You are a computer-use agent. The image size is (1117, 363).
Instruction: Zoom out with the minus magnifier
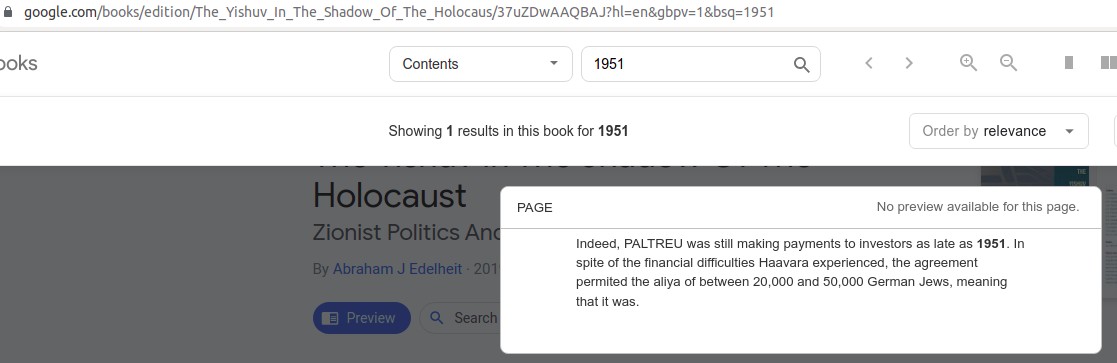(x=1008, y=63)
